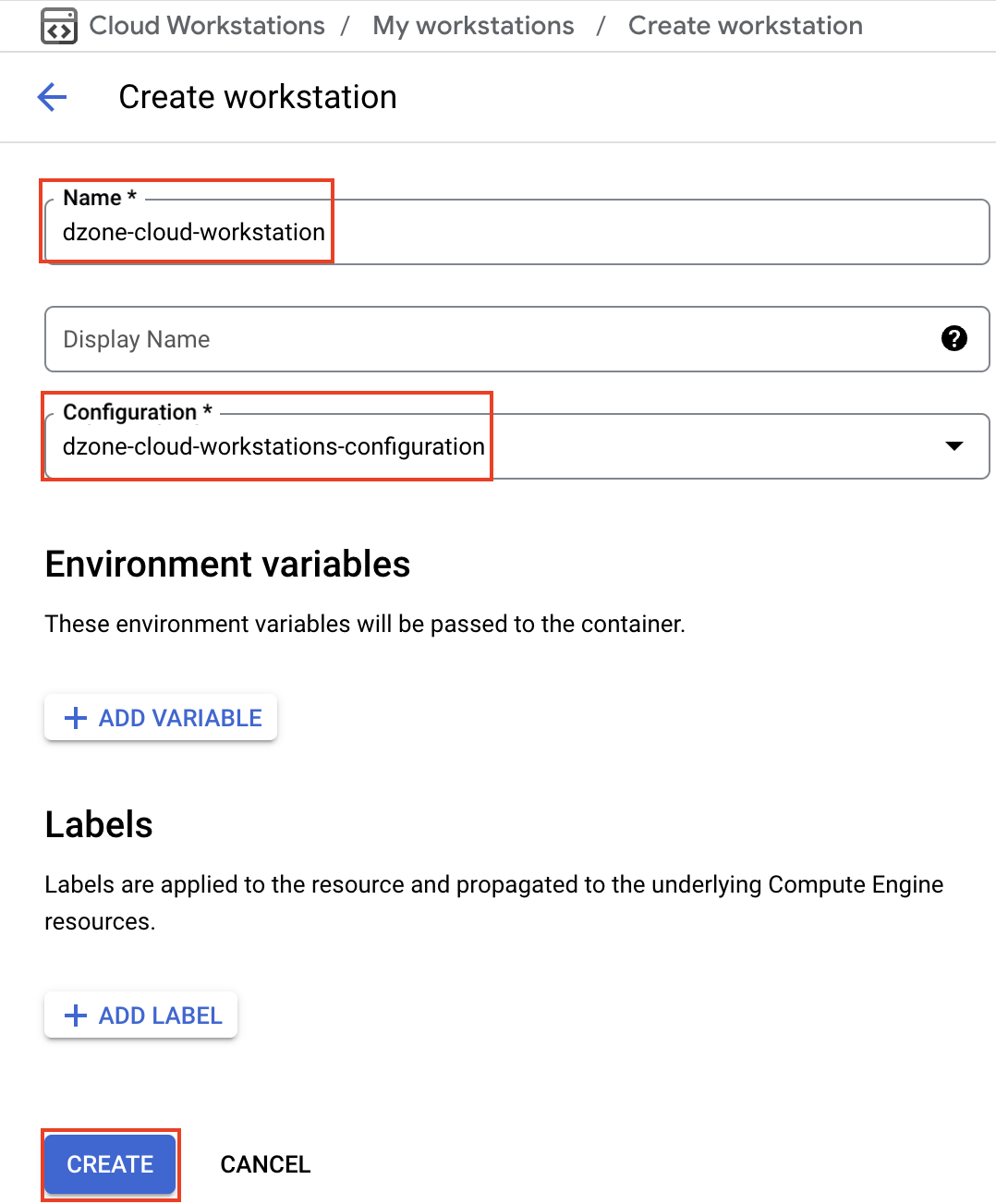Navigate to My workstations breadcrumb
Screen dimensions: 996x1204
click(472, 25)
